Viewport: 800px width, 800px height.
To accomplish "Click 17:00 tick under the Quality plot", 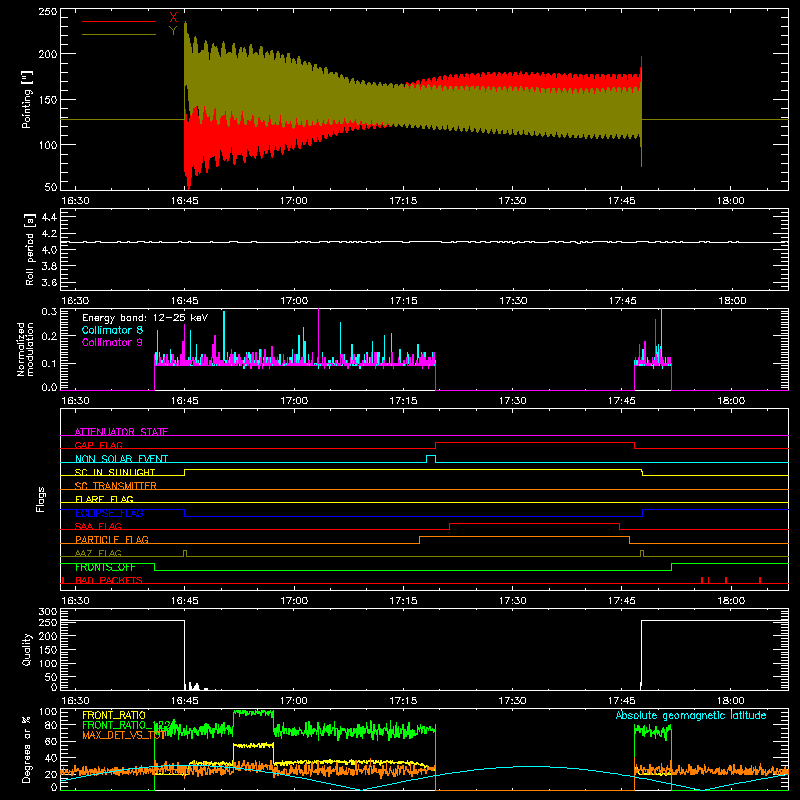I will (x=294, y=701).
